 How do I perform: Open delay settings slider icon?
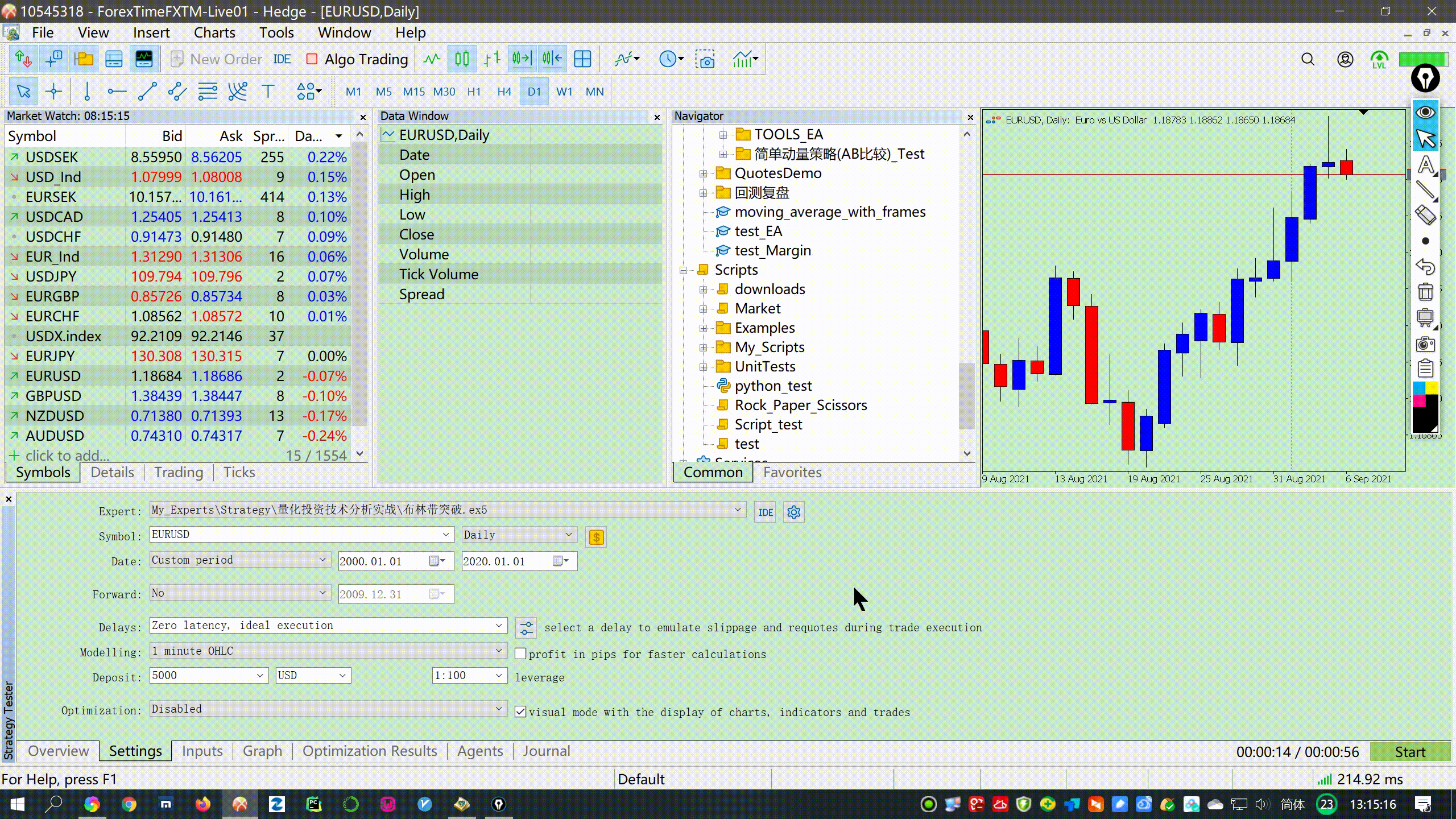(x=526, y=628)
